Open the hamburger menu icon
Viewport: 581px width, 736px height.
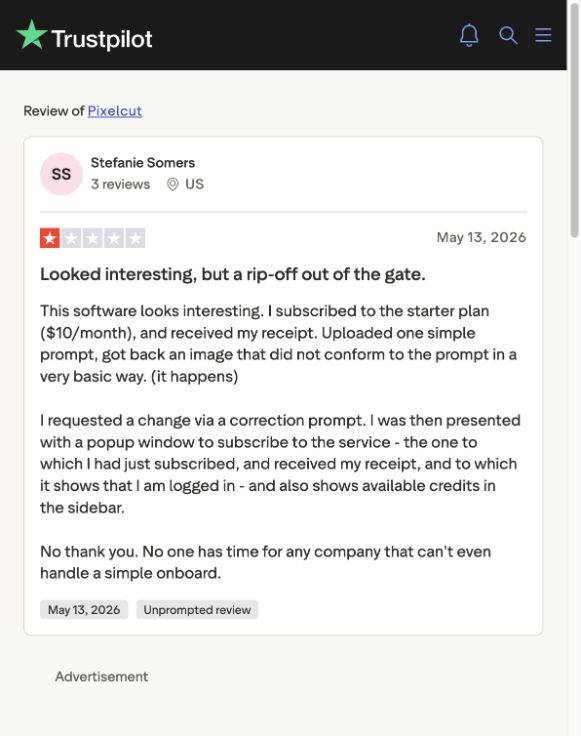pos(543,35)
